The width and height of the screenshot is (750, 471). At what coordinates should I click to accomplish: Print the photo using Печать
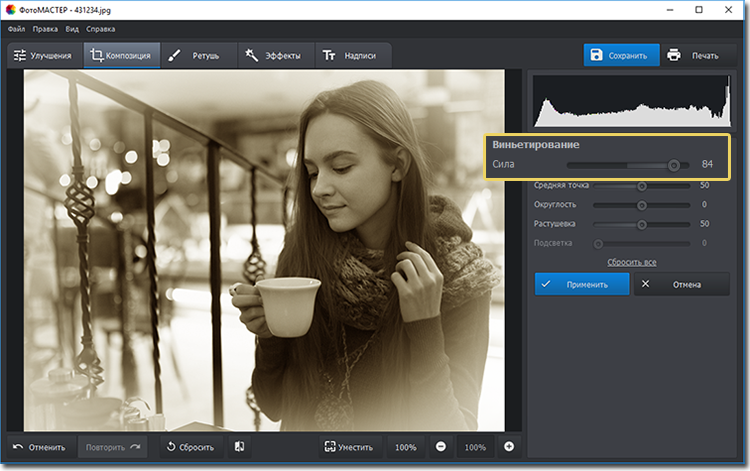tap(693, 55)
